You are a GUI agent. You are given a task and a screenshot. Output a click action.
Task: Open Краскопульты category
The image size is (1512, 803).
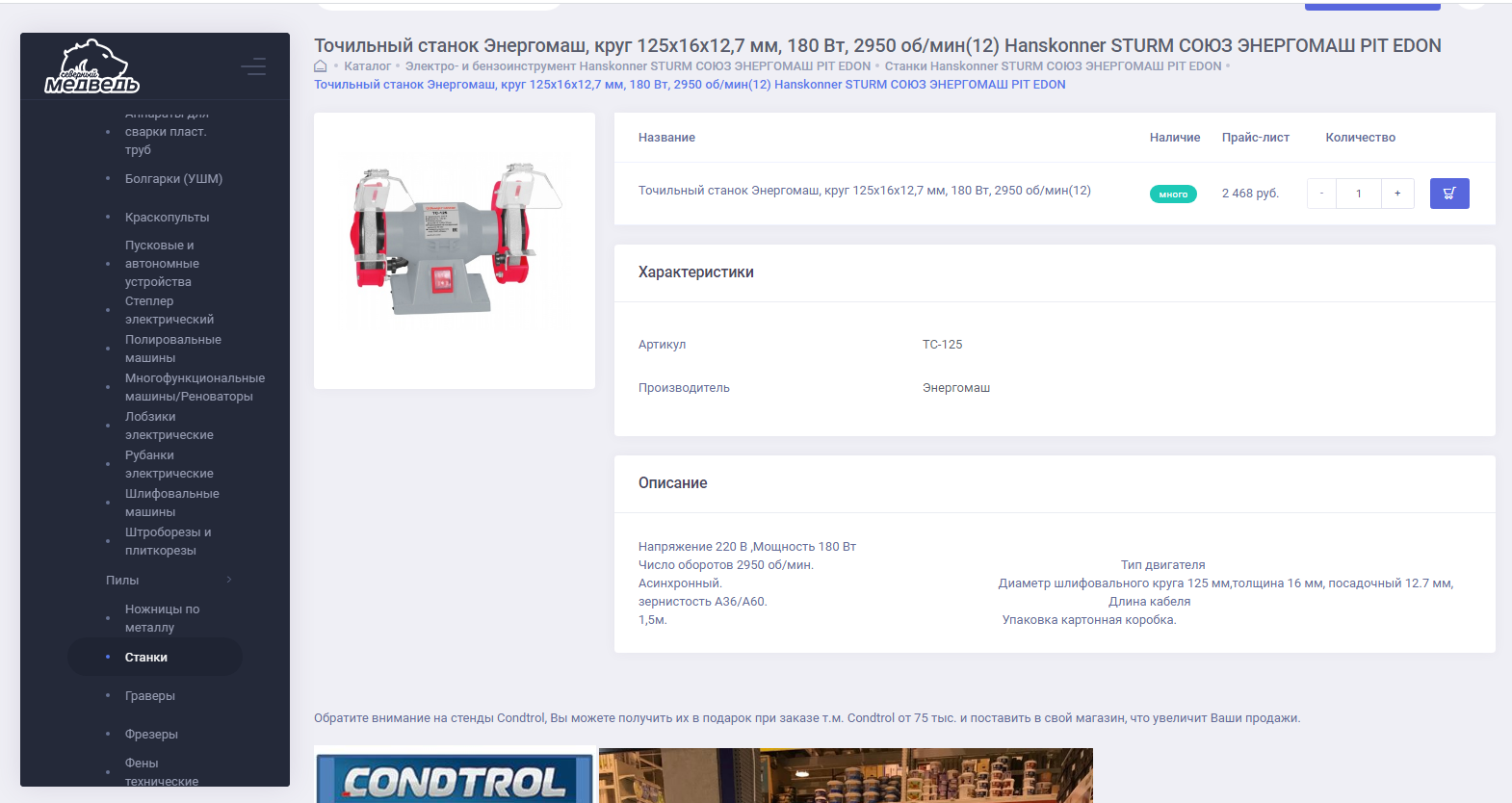[167, 218]
